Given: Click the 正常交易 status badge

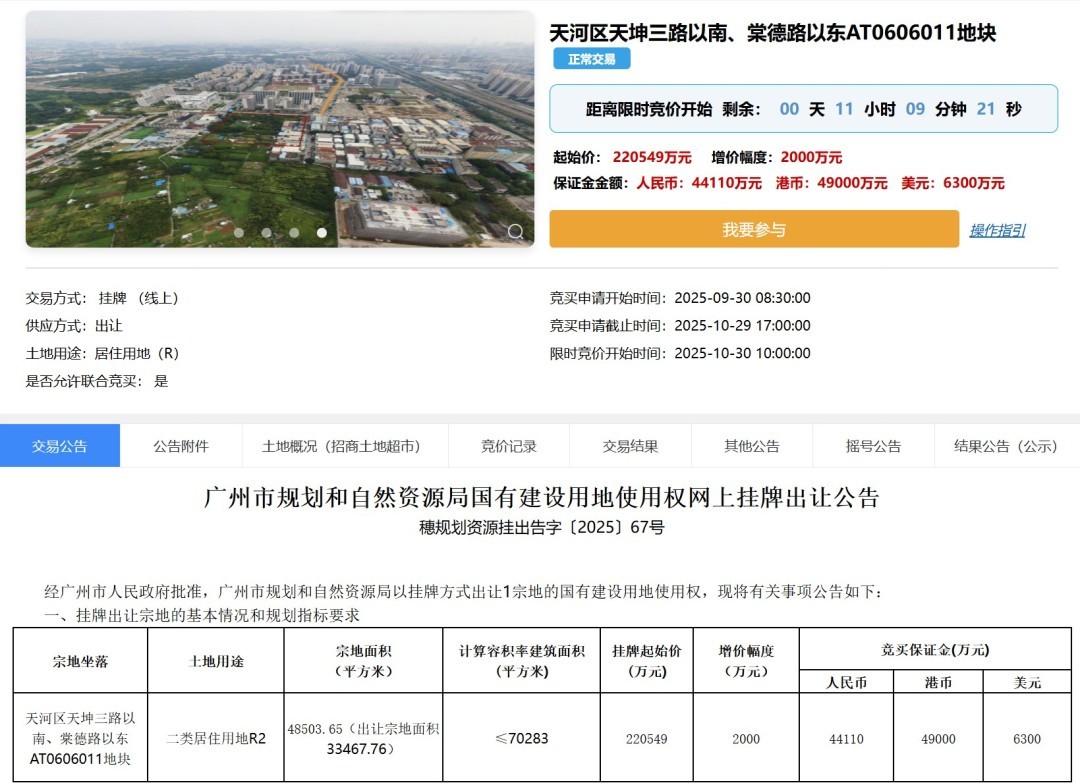Looking at the screenshot, I should coord(592,59).
